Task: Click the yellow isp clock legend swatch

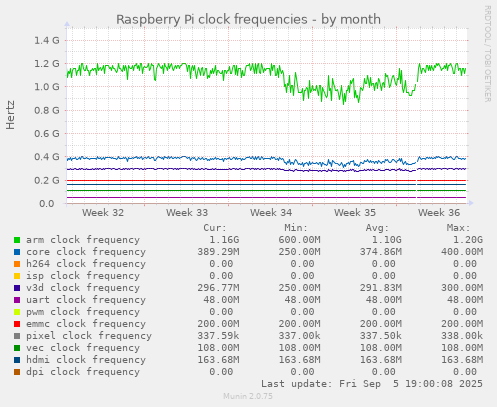Action: (17, 276)
